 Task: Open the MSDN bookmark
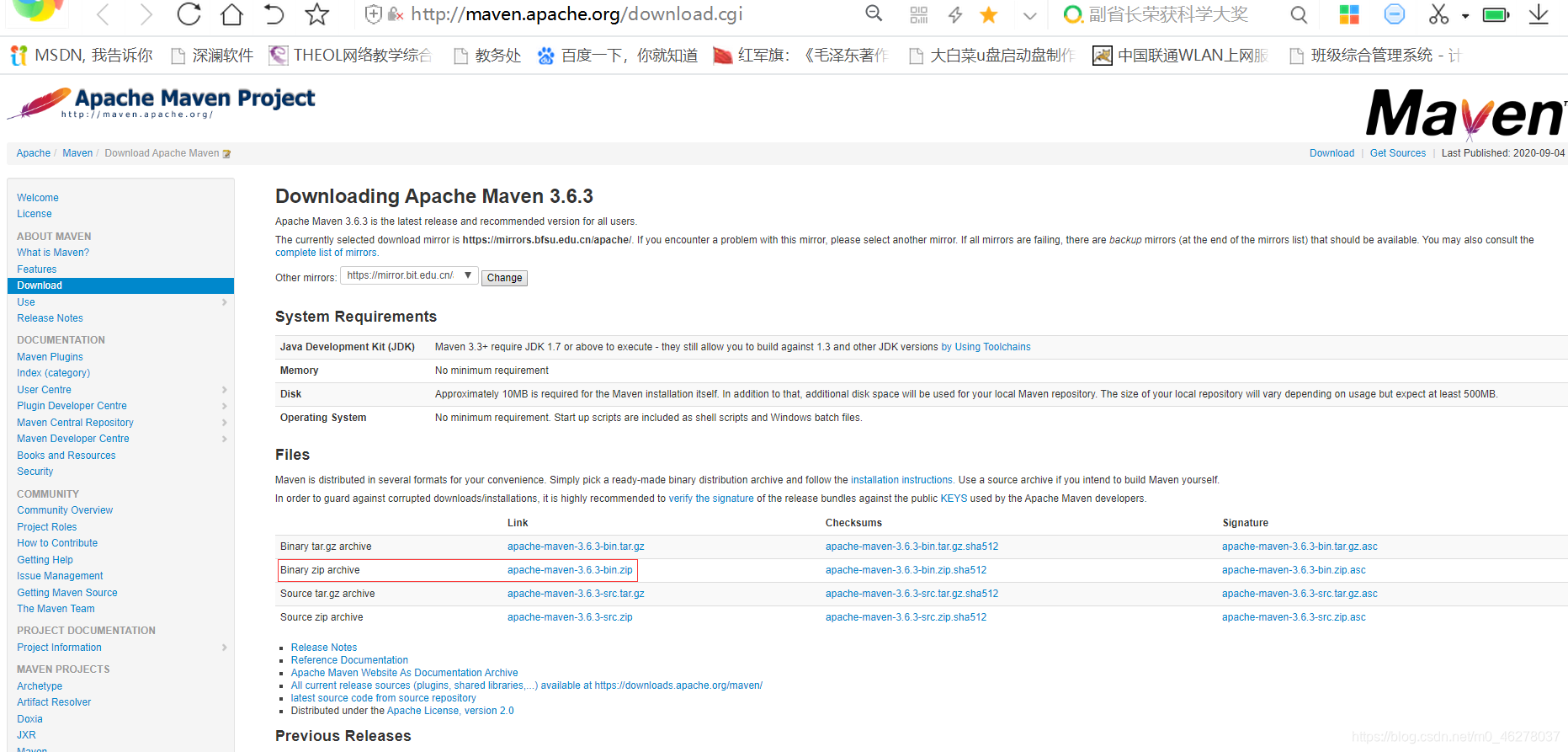(x=82, y=56)
